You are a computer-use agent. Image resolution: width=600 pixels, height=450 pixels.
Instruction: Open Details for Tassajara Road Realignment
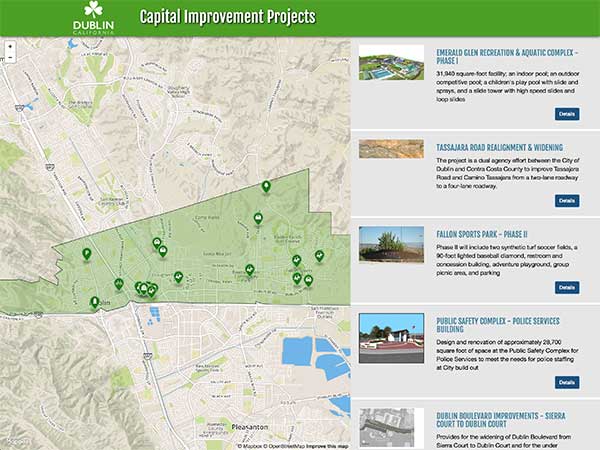(567, 200)
